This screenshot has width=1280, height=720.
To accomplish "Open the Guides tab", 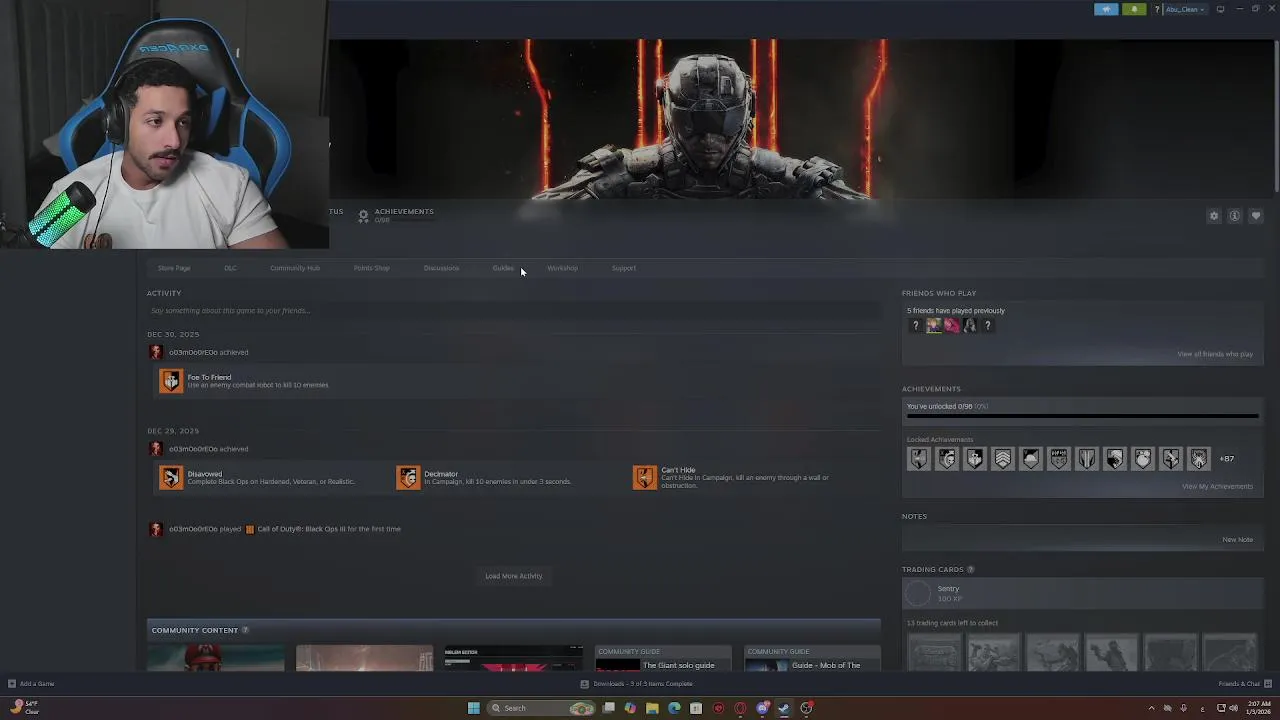I will click(x=503, y=268).
